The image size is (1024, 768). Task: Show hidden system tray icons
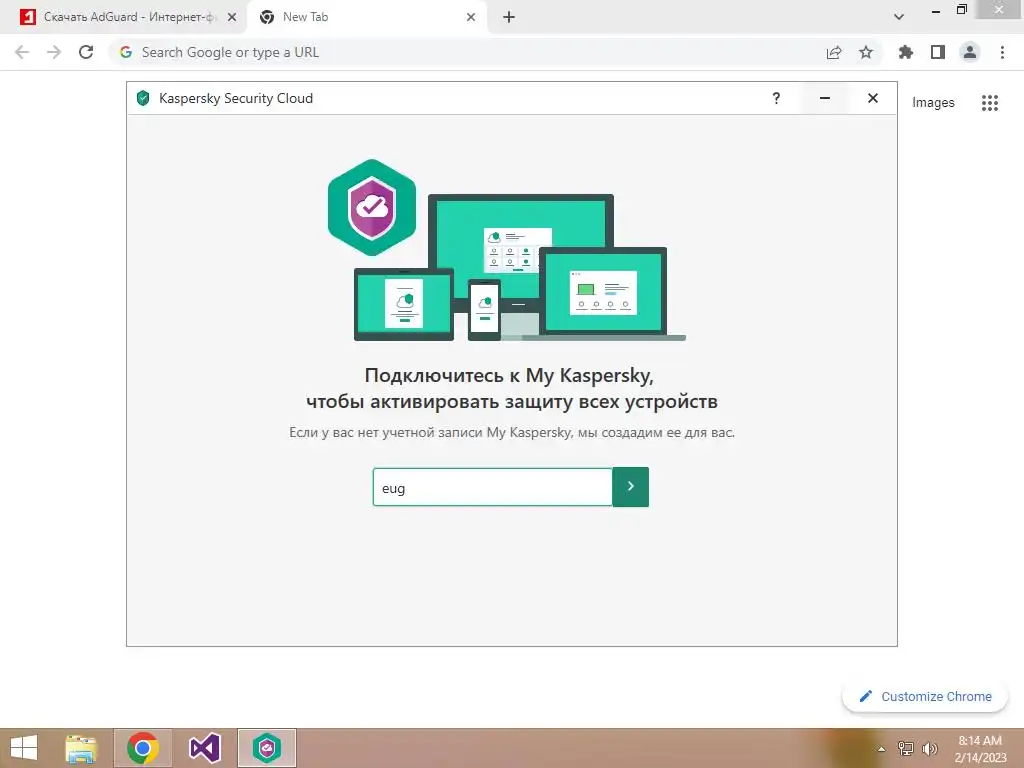coord(881,749)
